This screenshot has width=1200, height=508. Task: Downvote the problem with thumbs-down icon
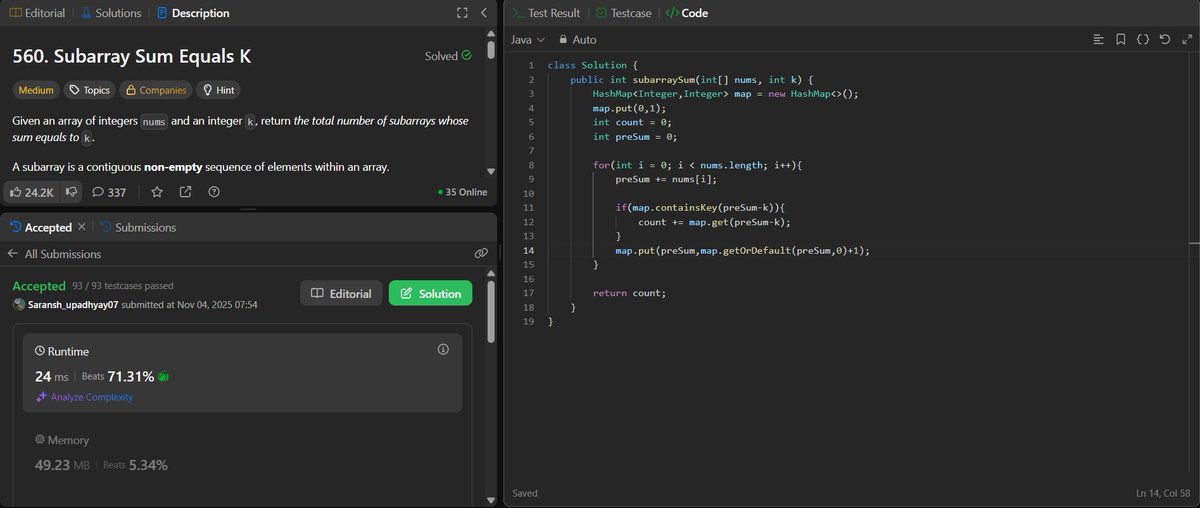point(71,192)
